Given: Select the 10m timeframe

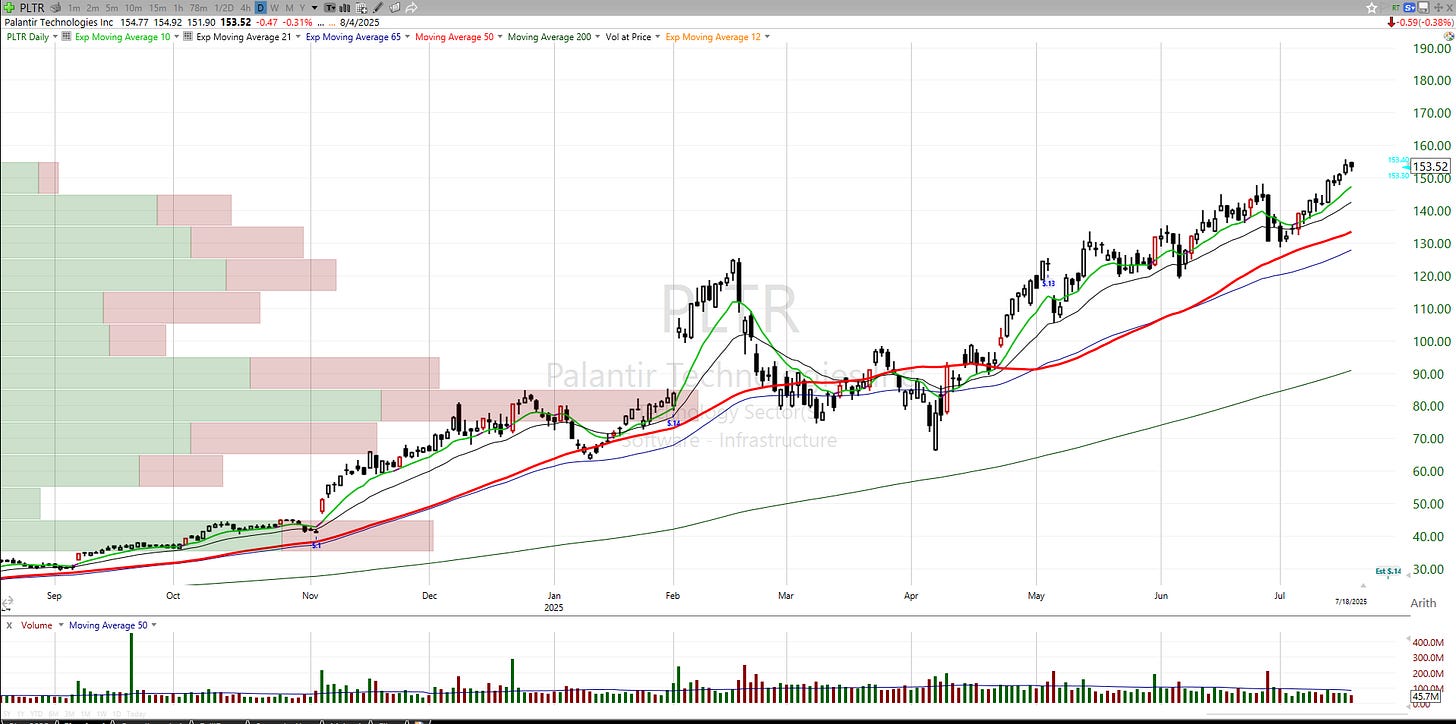Looking at the screenshot, I should click(x=134, y=7).
